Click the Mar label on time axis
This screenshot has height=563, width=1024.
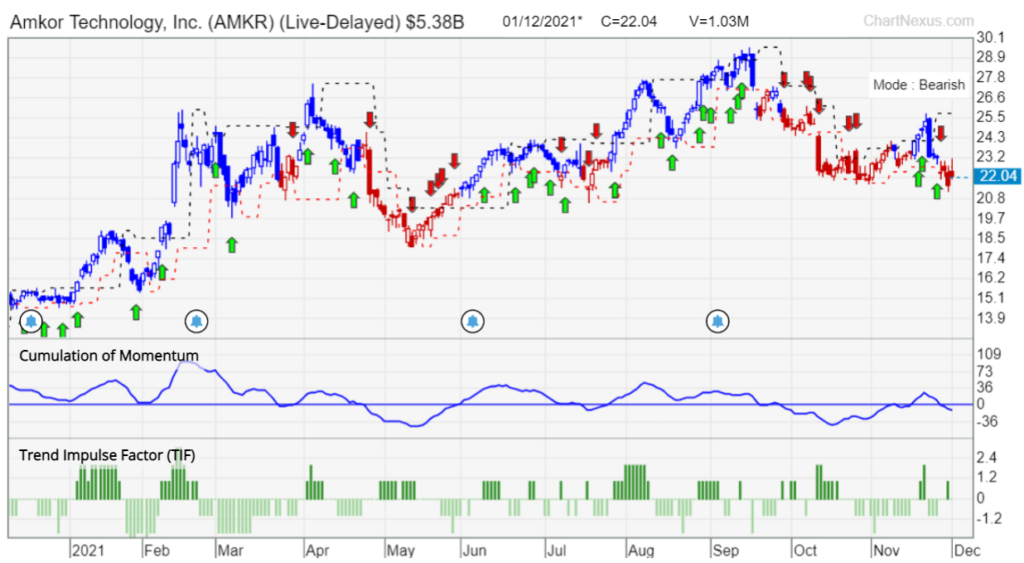(230, 550)
